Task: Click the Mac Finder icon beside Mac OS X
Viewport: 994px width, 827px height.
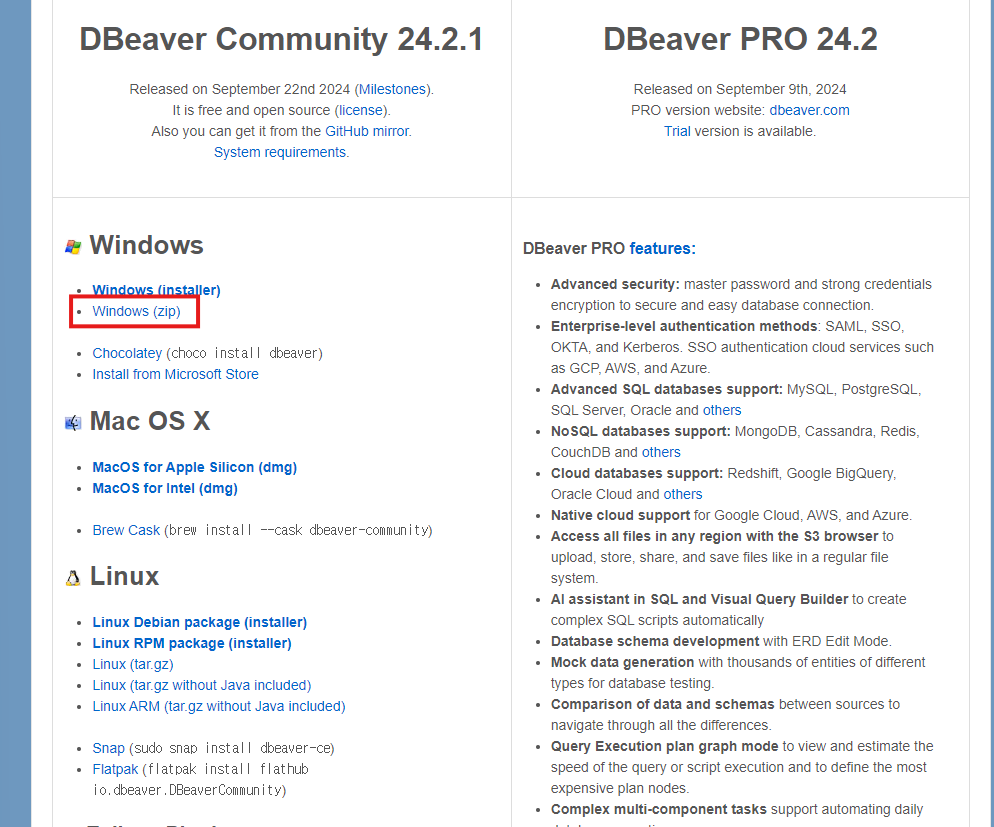Action: pos(73,423)
